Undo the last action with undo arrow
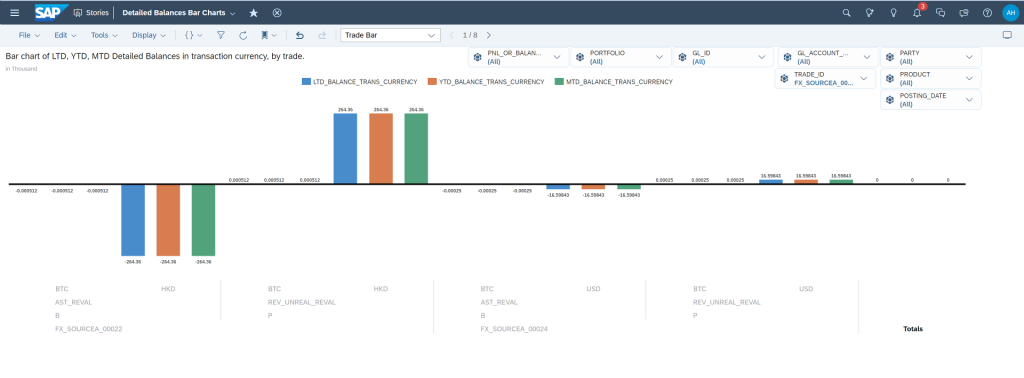 click(x=300, y=35)
